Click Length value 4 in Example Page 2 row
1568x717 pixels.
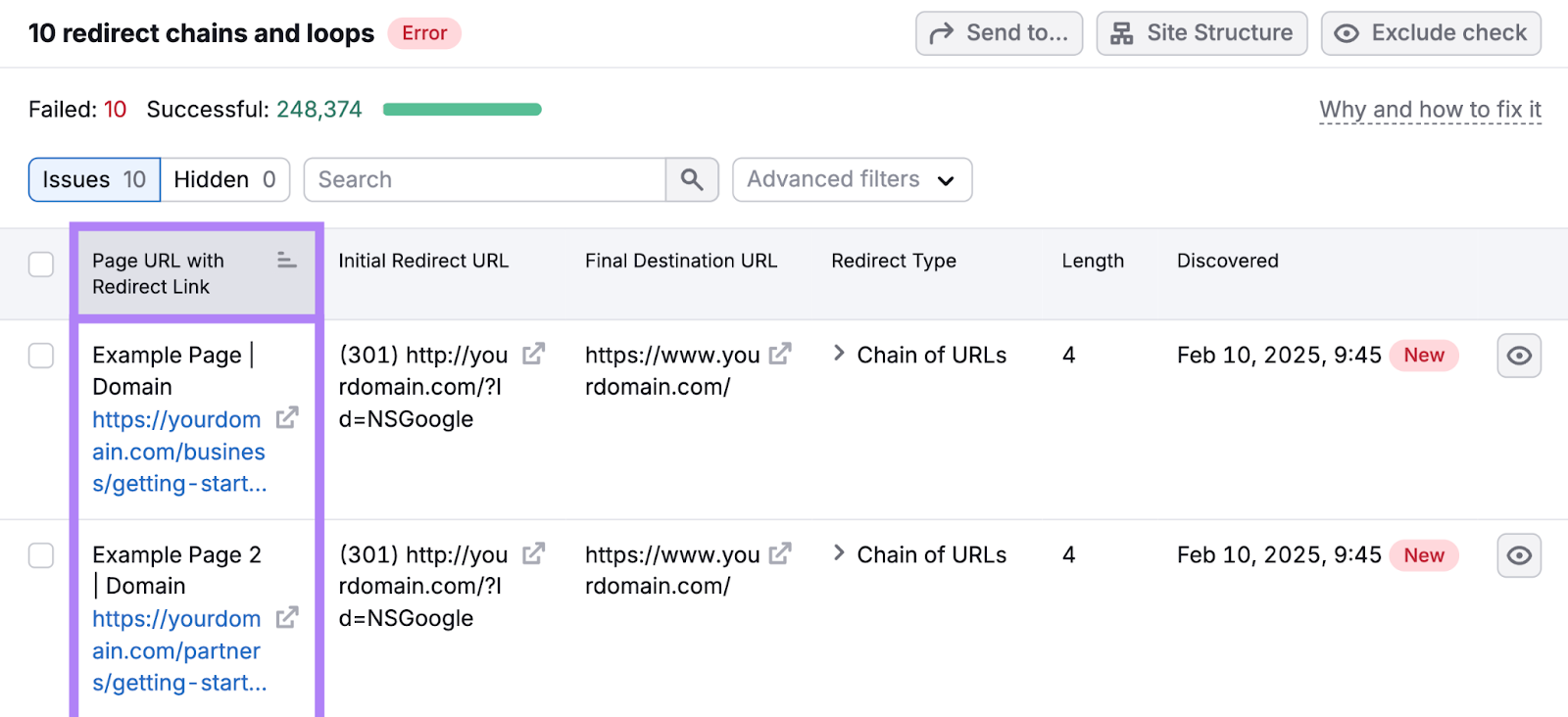1069,554
